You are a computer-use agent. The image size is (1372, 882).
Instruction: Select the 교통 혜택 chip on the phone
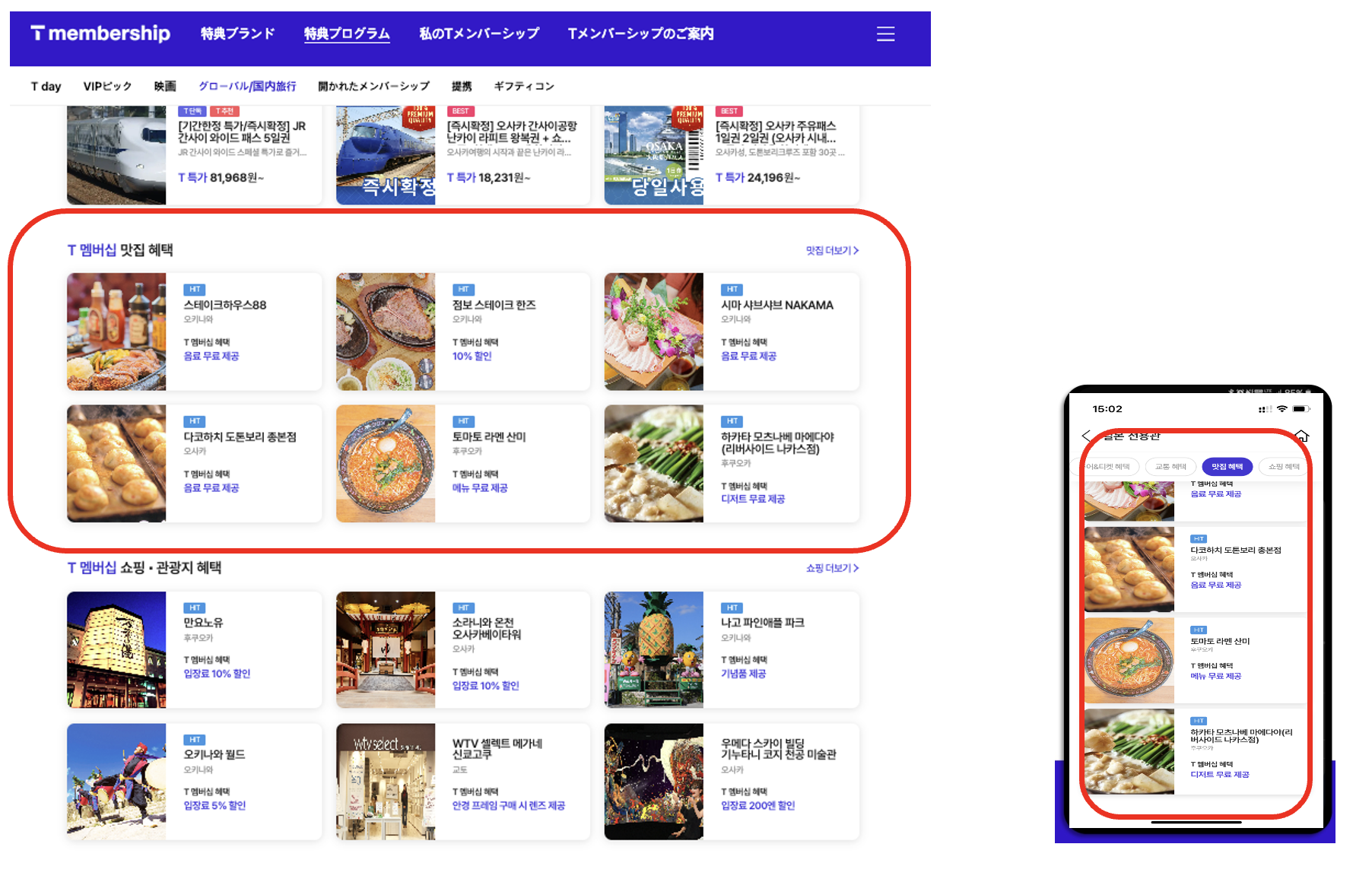[1170, 467]
